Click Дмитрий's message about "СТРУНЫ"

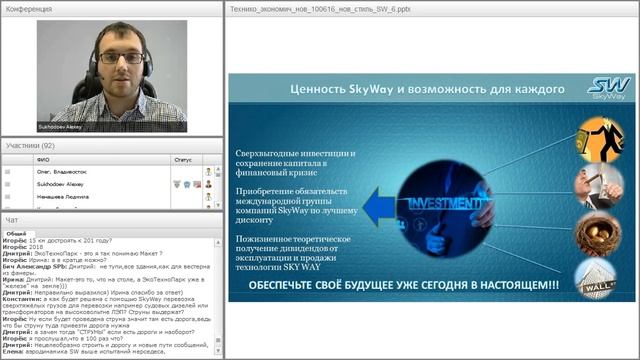[98, 332]
